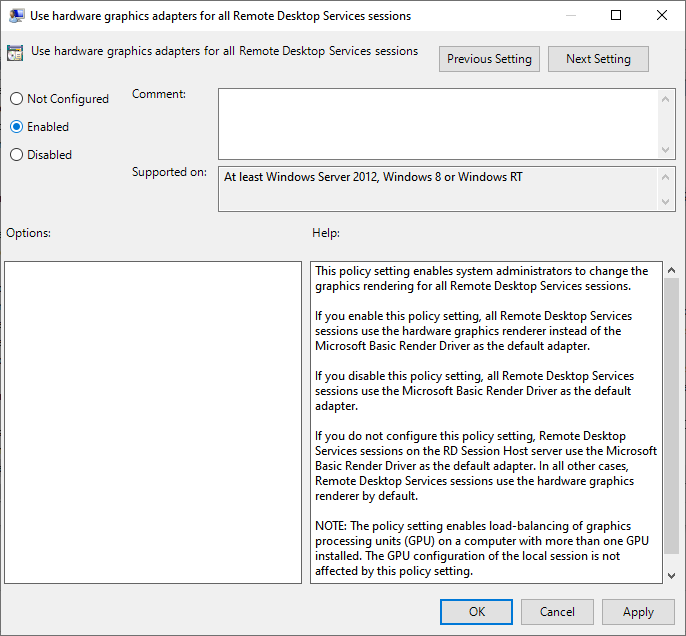Viewport: 686px width, 636px height.
Task: Click the Comment box scroll up arrow
Action: [665, 99]
